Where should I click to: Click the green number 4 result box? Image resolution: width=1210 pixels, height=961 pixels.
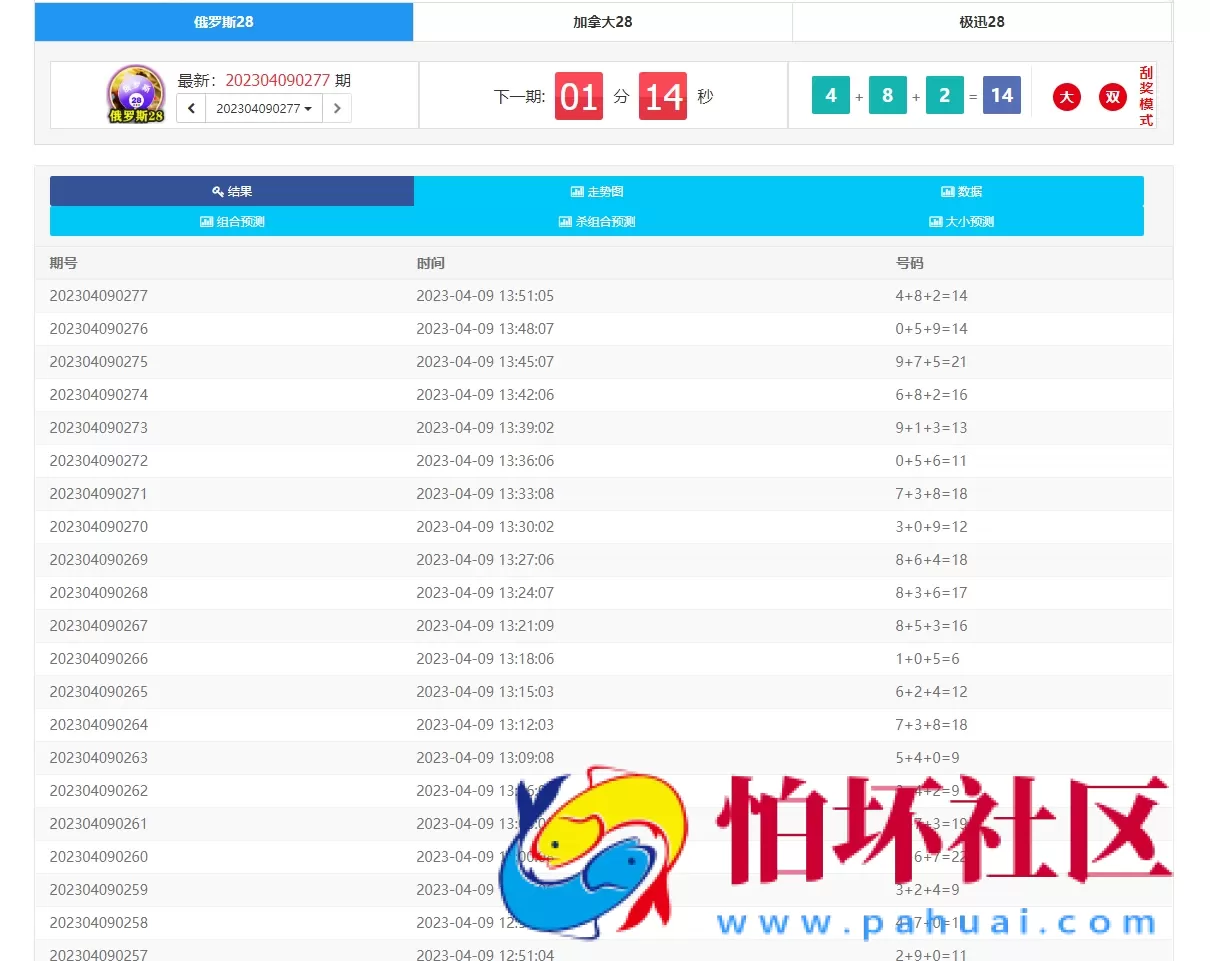pyautogui.click(x=830, y=96)
